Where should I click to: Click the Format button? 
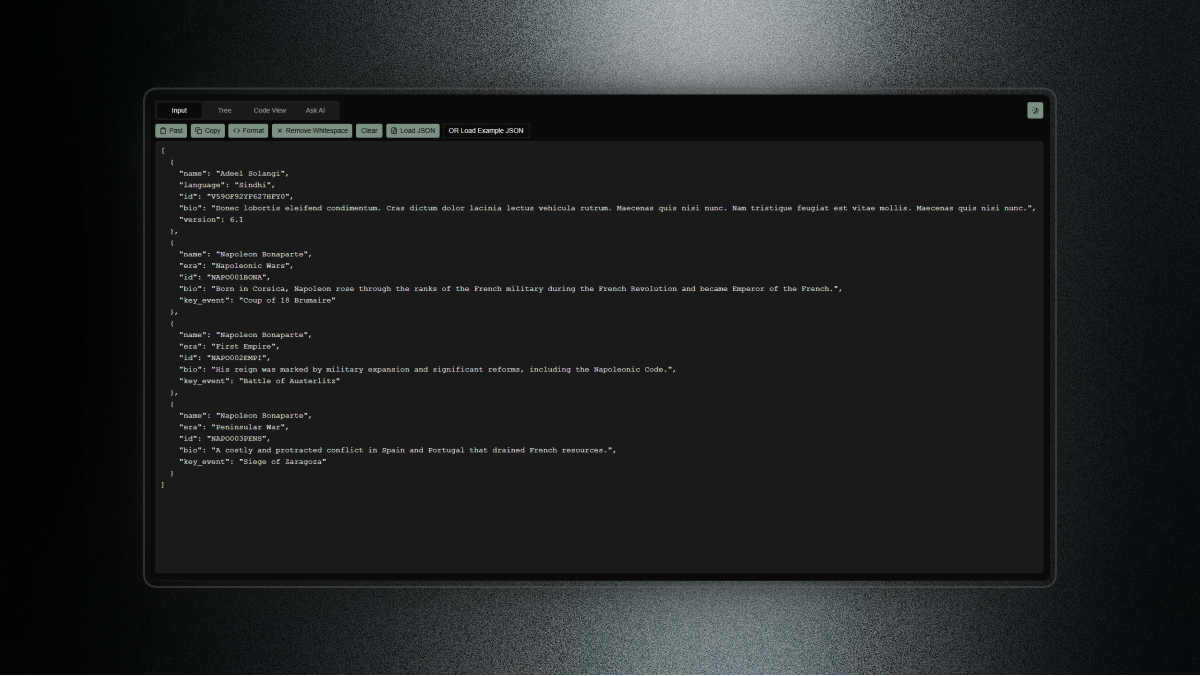pos(247,130)
